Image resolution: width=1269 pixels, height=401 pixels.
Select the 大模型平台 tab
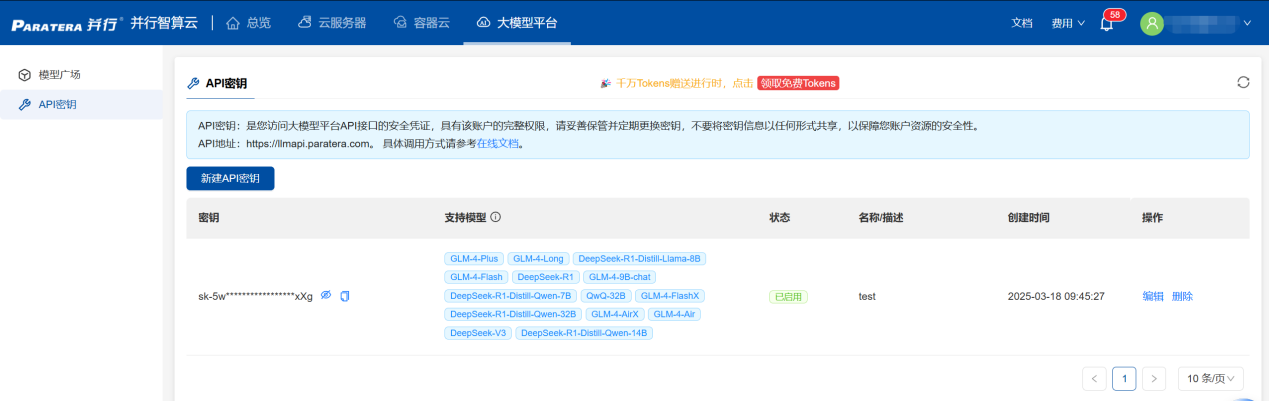point(517,22)
